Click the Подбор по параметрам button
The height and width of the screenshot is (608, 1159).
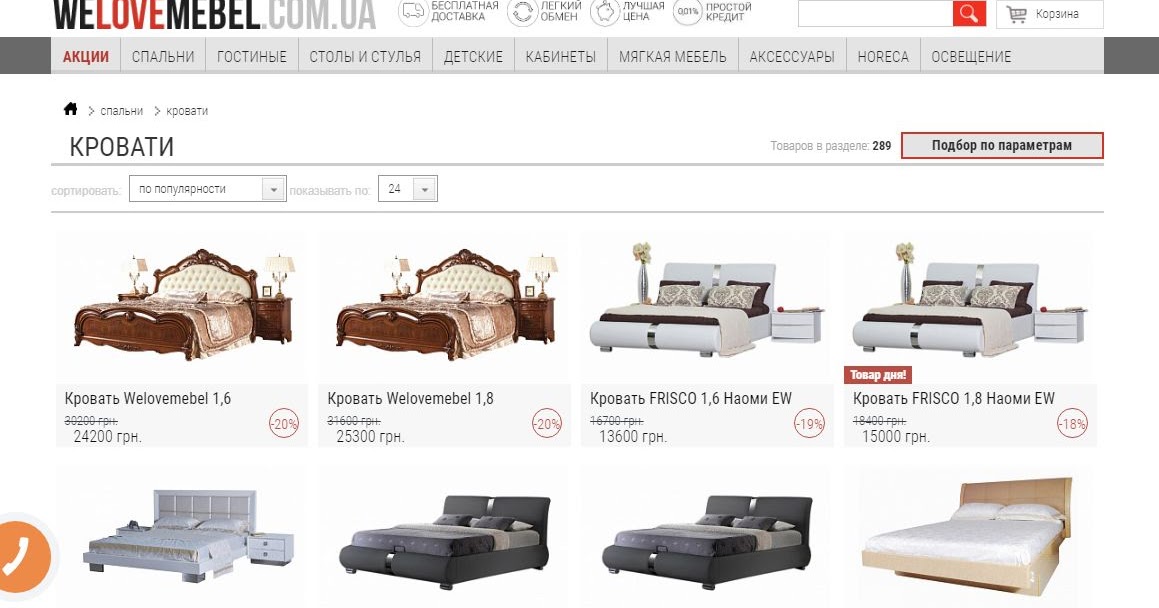(x=1002, y=146)
